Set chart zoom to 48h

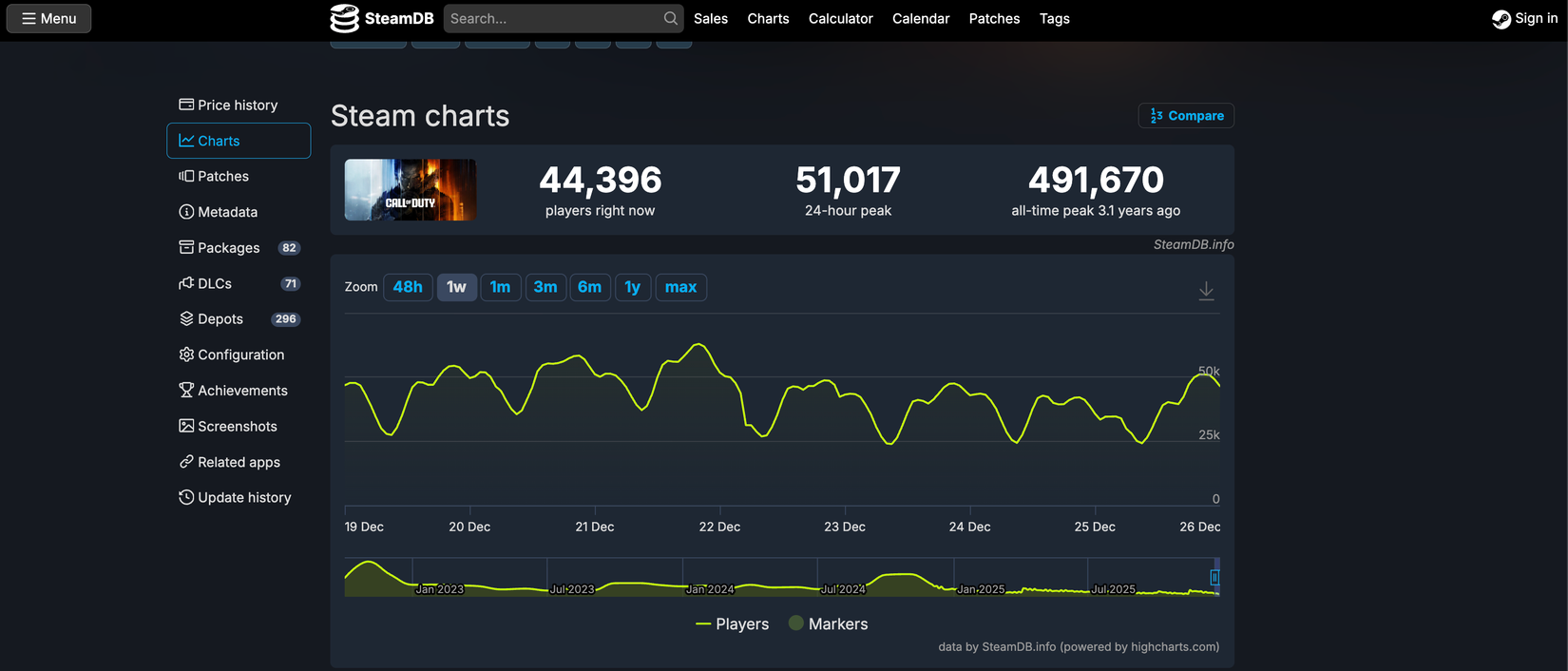(408, 287)
